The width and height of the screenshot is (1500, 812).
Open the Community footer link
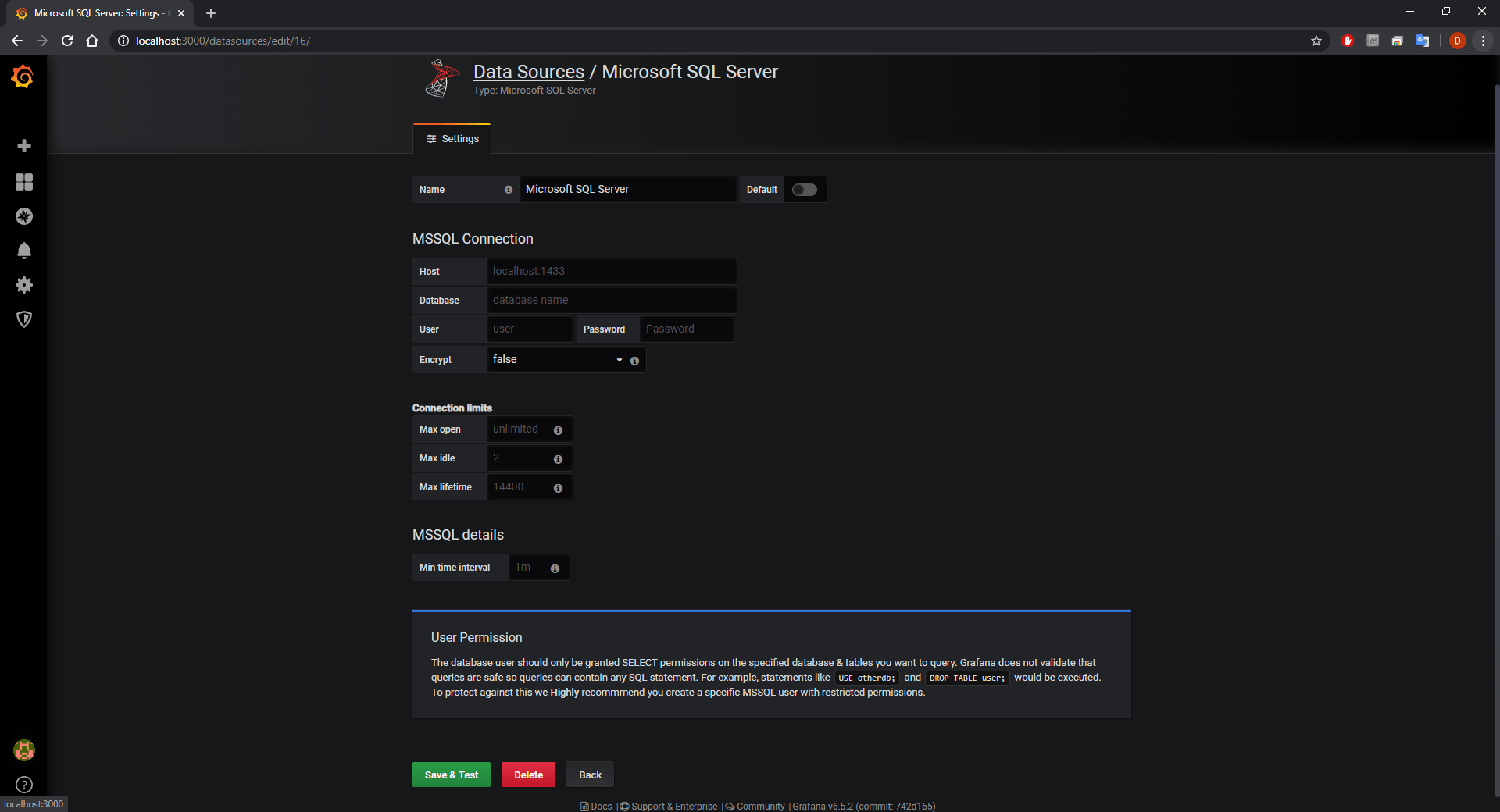755,807
